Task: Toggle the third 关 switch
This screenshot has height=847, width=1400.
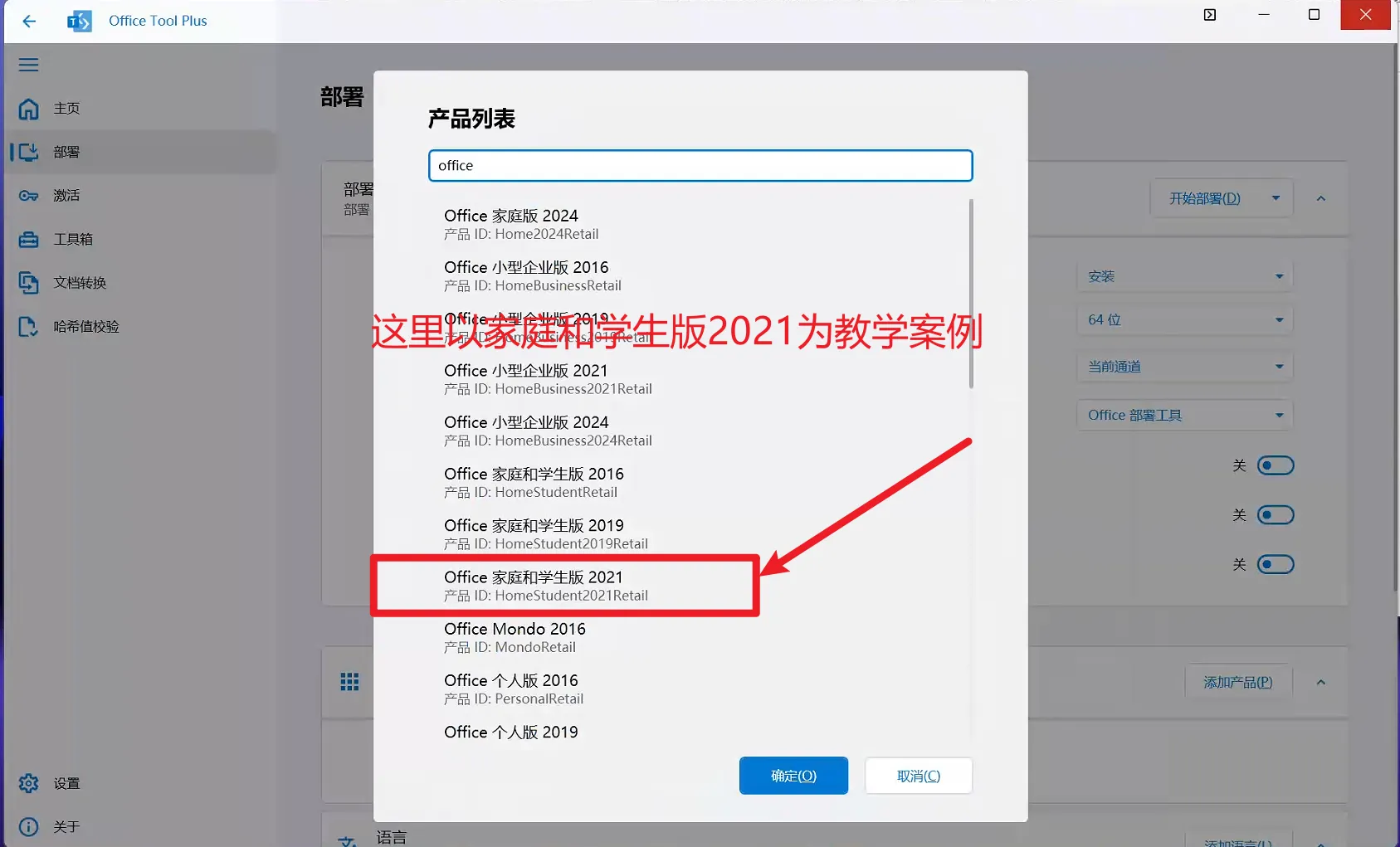Action: (x=1276, y=565)
